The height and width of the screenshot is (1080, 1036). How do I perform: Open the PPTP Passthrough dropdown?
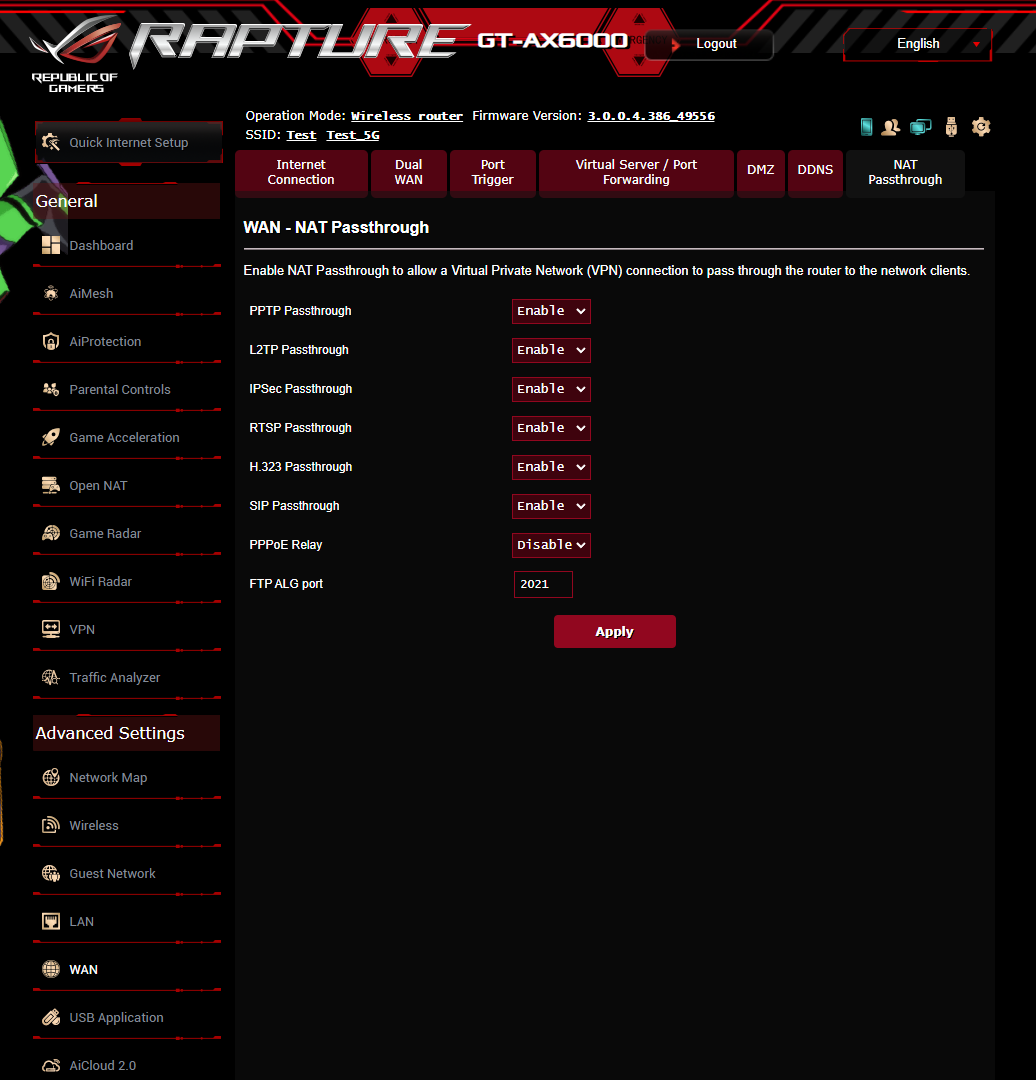pyautogui.click(x=551, y=311)
